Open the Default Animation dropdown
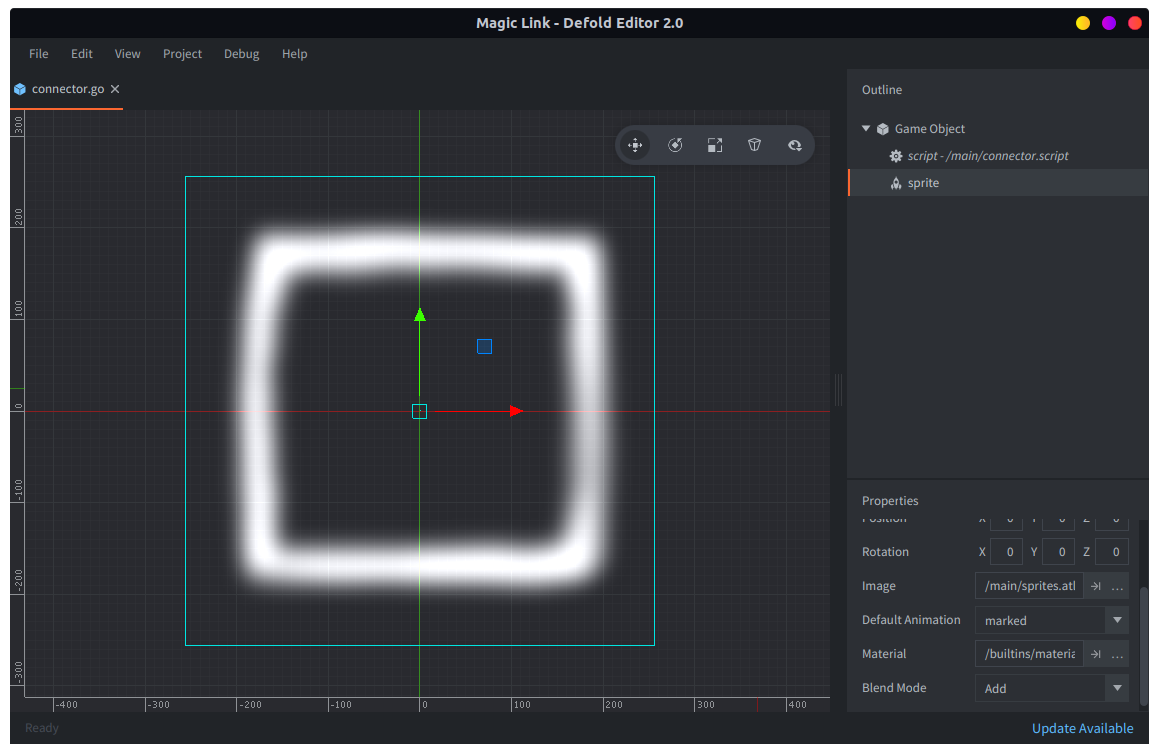 (1117, 620)
